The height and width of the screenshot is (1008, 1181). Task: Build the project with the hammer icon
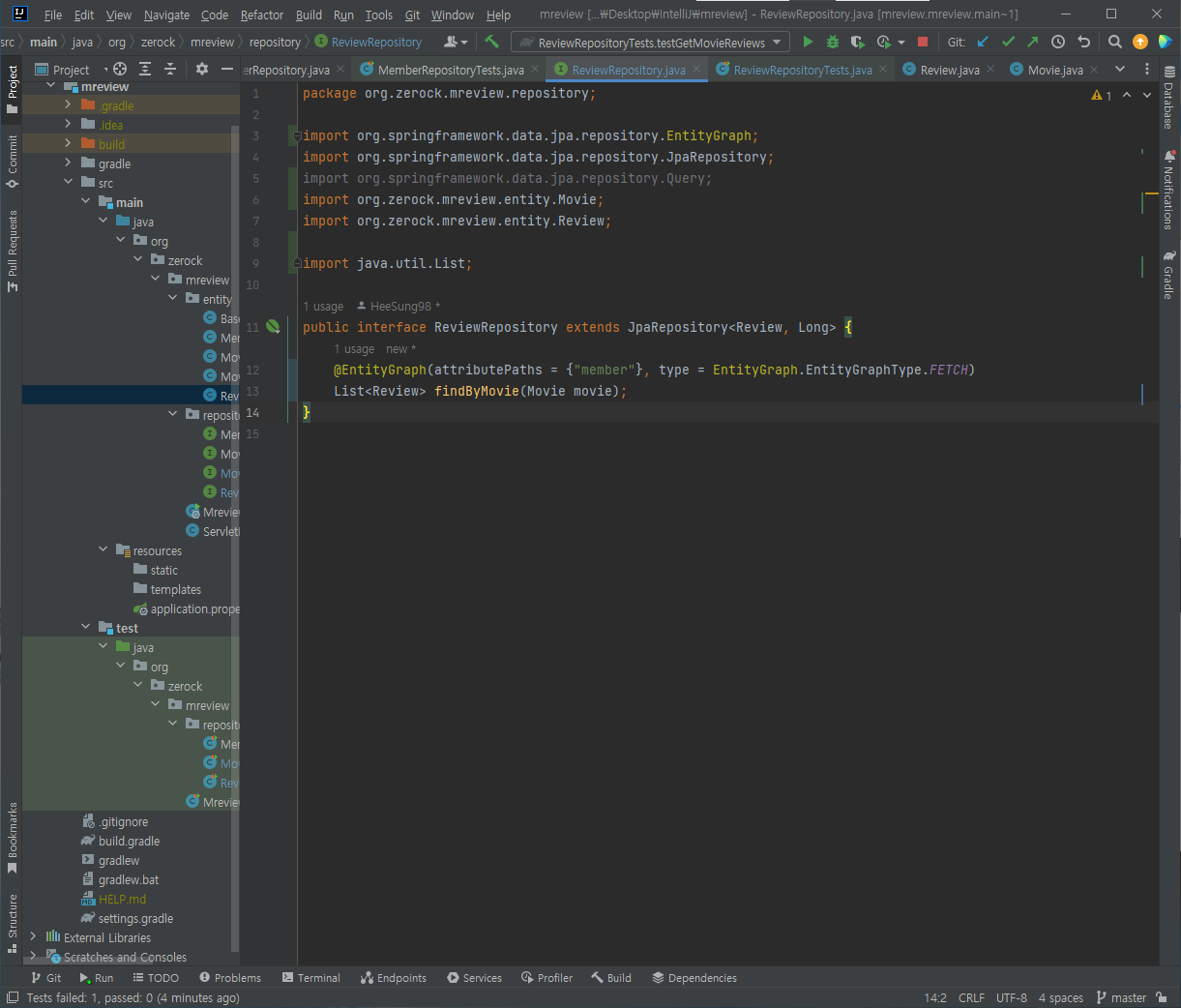[x=491, y=42]
